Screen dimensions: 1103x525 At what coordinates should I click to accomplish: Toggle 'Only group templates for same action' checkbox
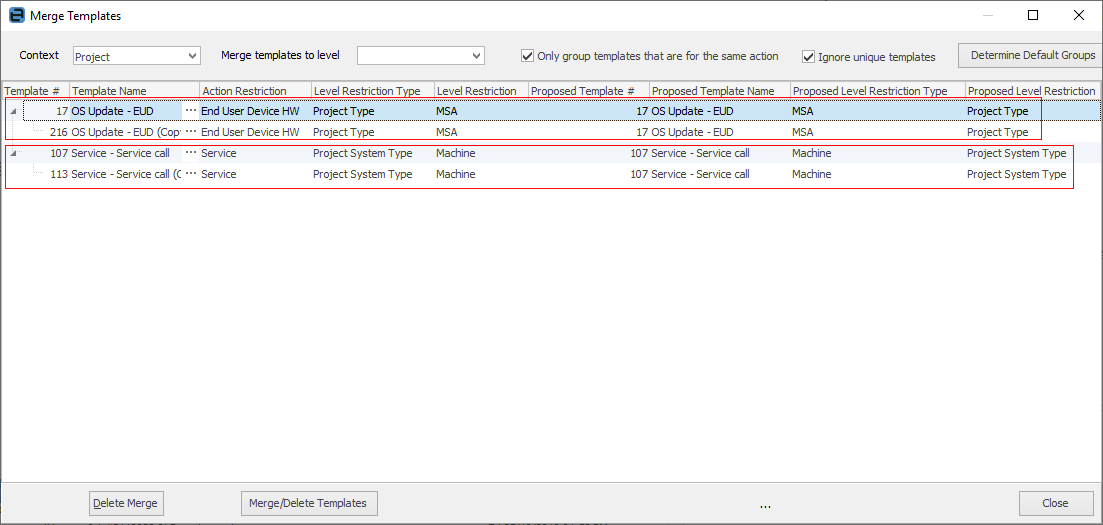(528, 57)
